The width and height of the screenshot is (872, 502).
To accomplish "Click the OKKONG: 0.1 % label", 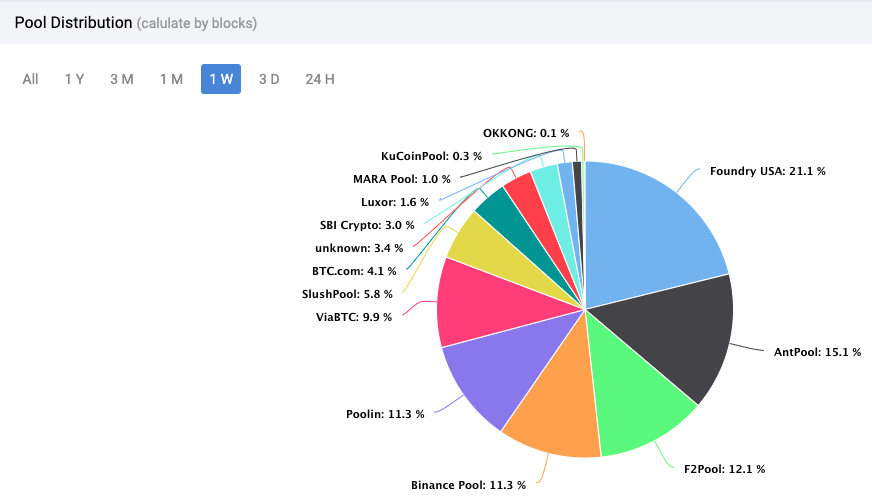I will pos(526,133).
